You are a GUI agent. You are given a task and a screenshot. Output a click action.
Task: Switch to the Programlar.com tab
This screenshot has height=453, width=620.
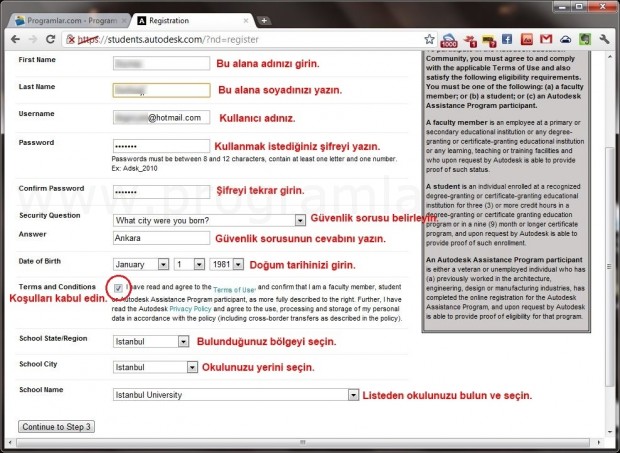69,21
